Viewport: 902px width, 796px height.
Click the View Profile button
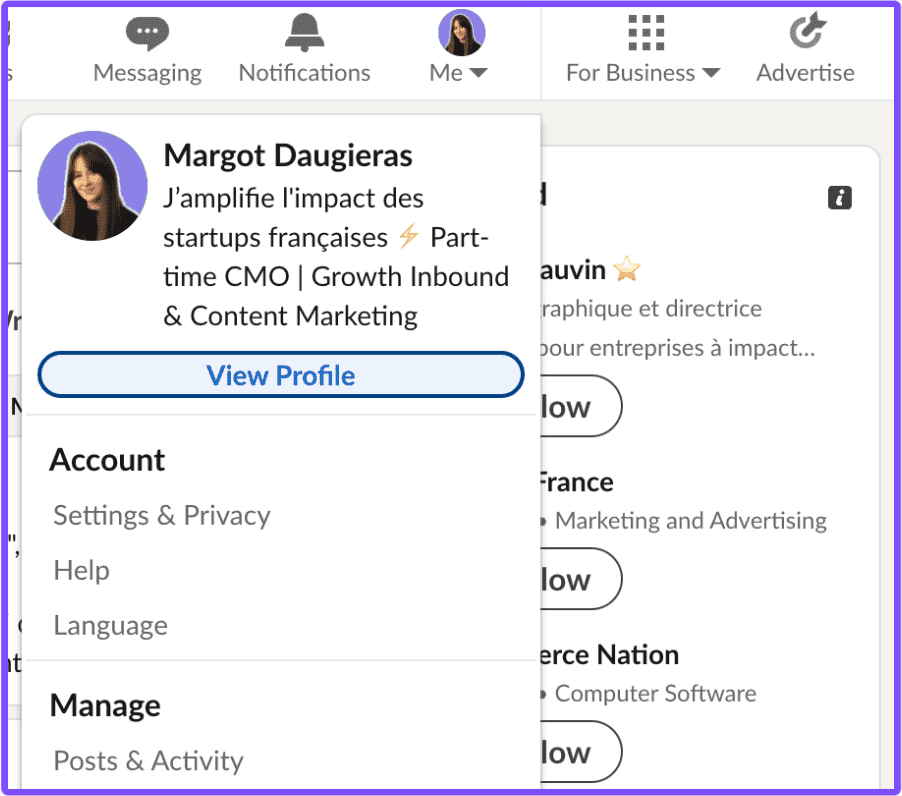coord(281,374)
